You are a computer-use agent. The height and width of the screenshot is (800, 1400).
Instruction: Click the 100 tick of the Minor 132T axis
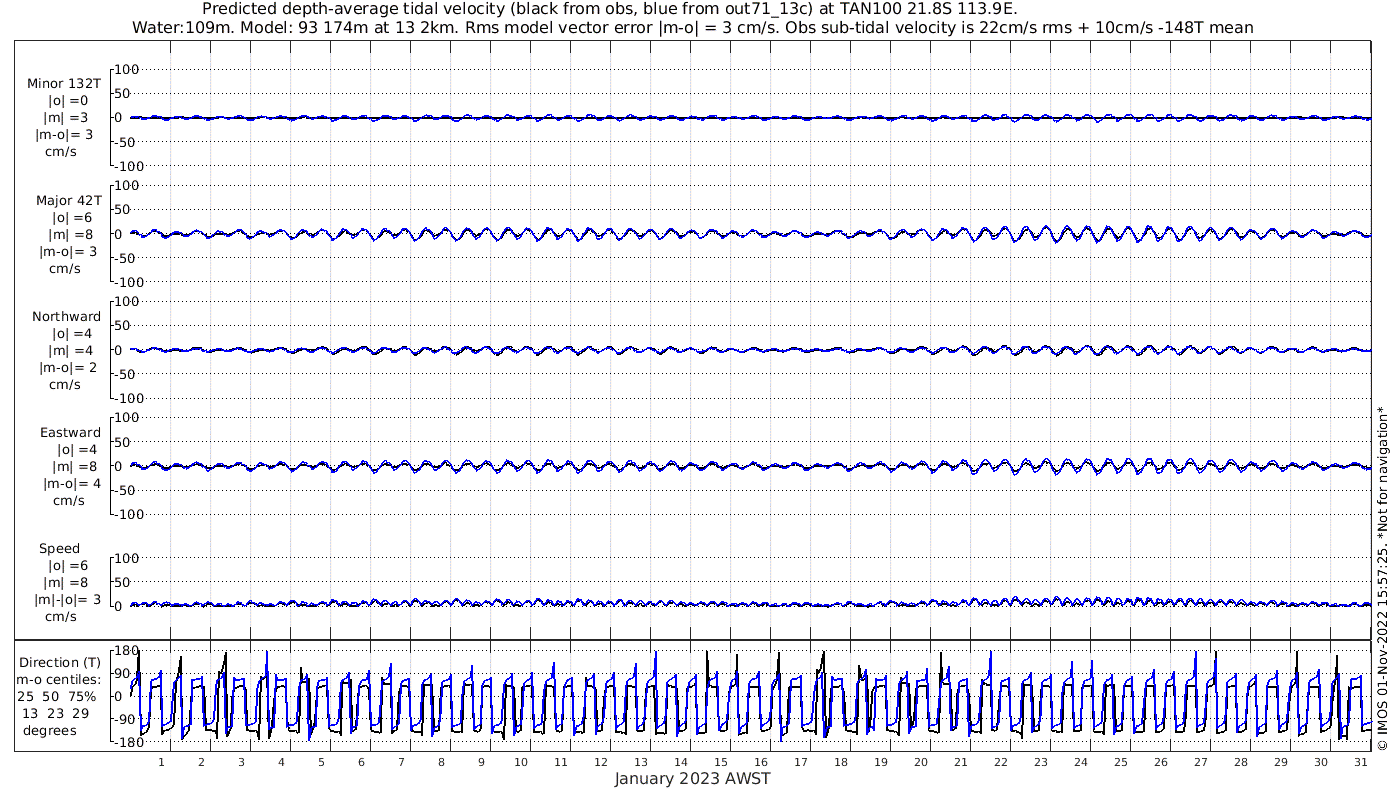tap(127, 70)
